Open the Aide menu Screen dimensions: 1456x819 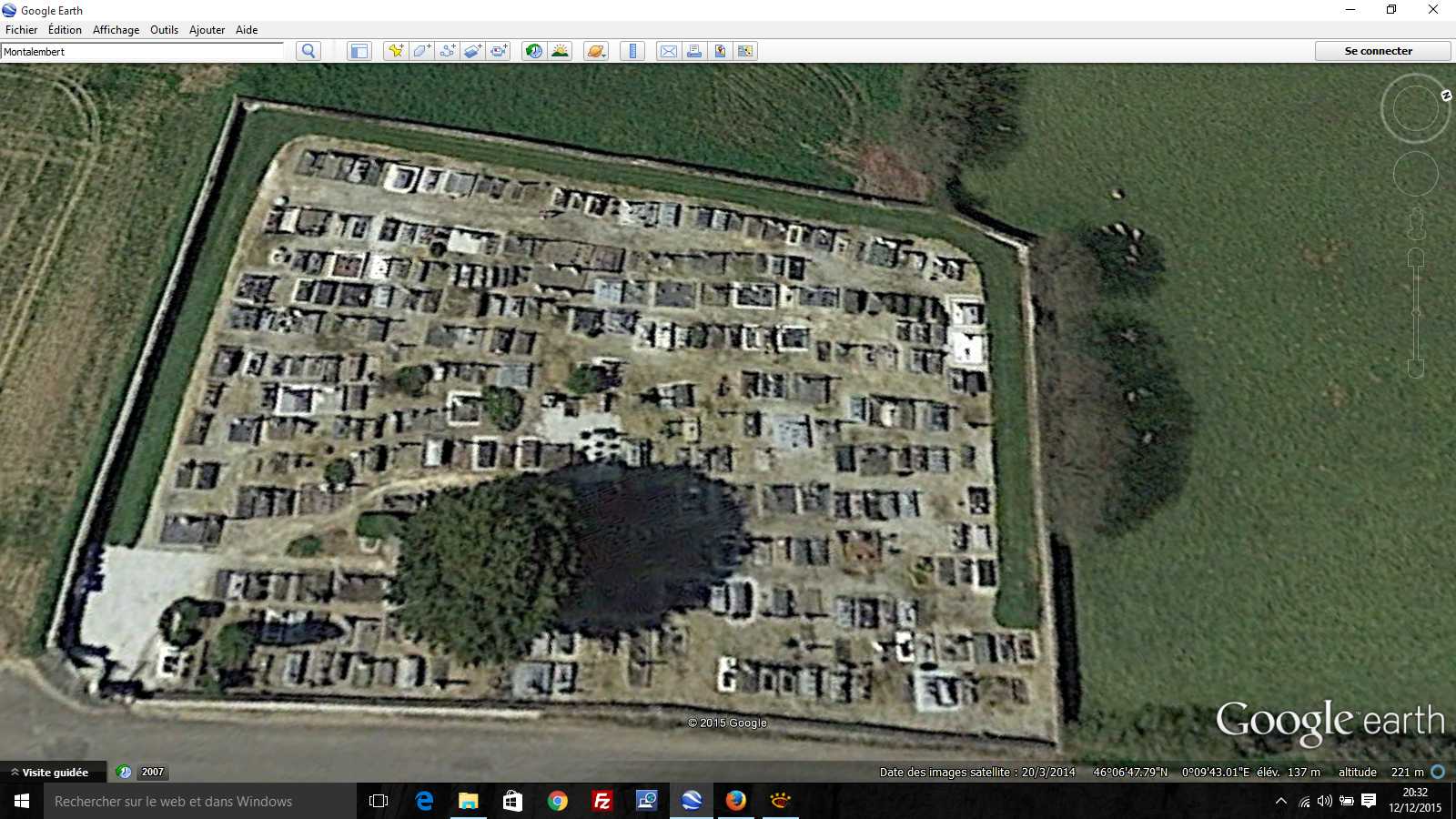[247, 29]
